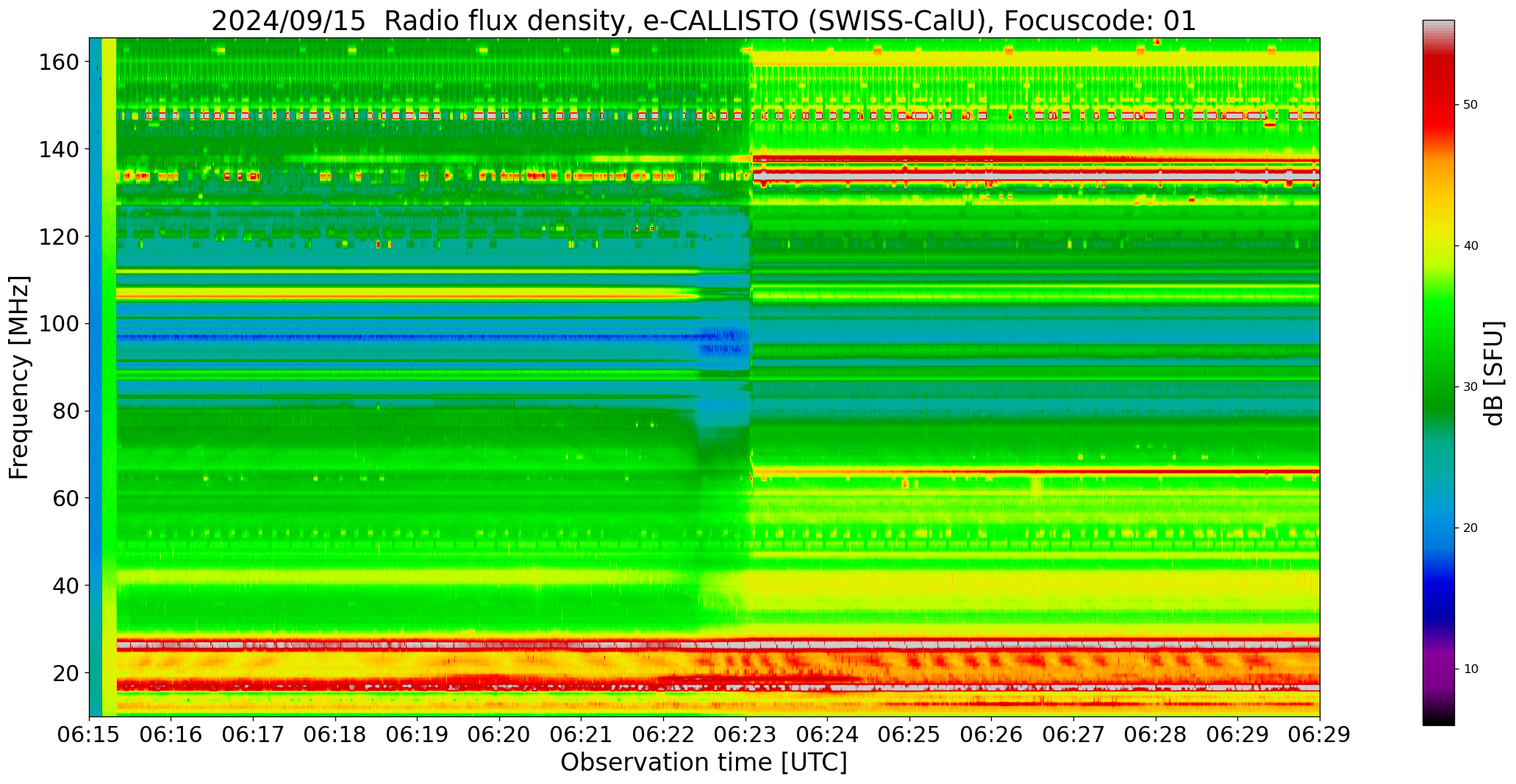Click the plot title showing 2024/09/15 e-CALLISTO
Image resolution: width=1516 pixels, height=784 pixels.
pos(704,21)
